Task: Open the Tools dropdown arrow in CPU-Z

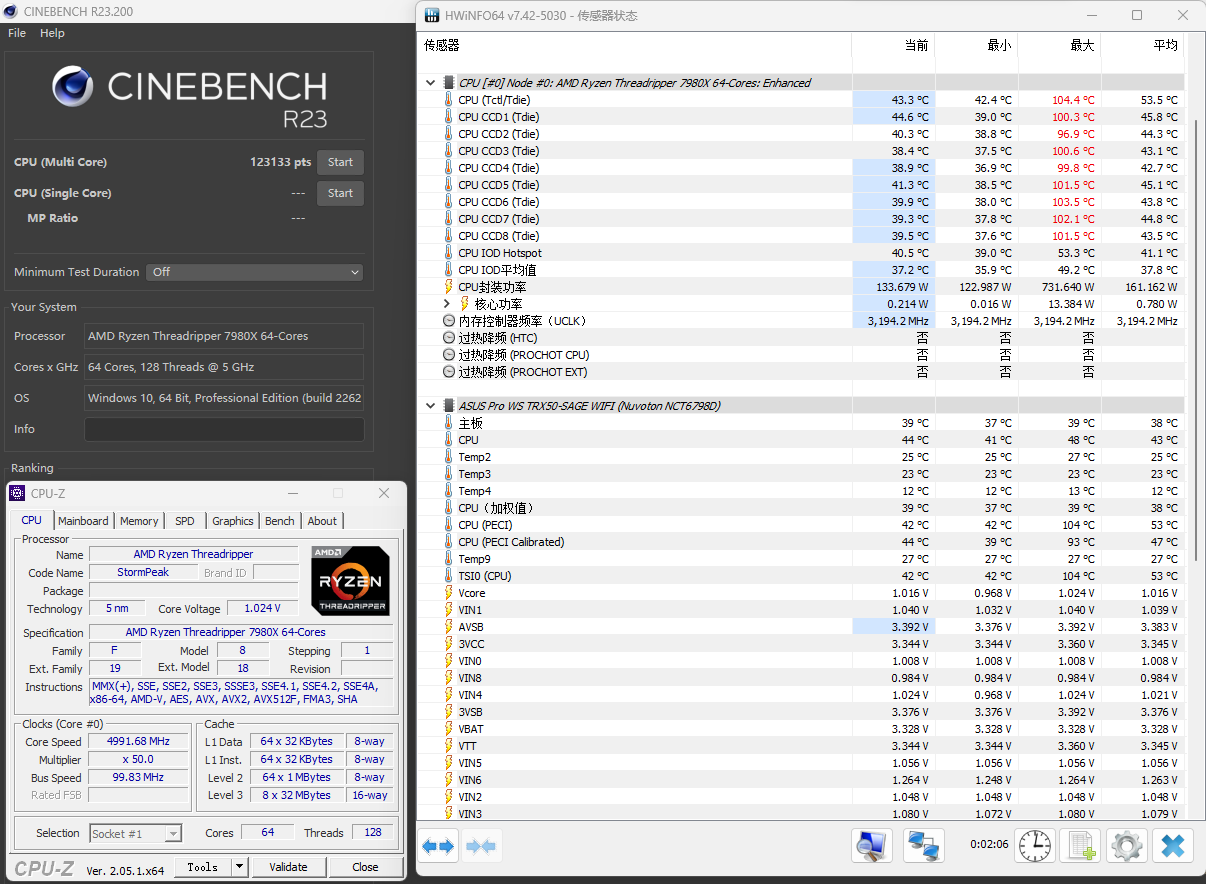Action: 240,867
